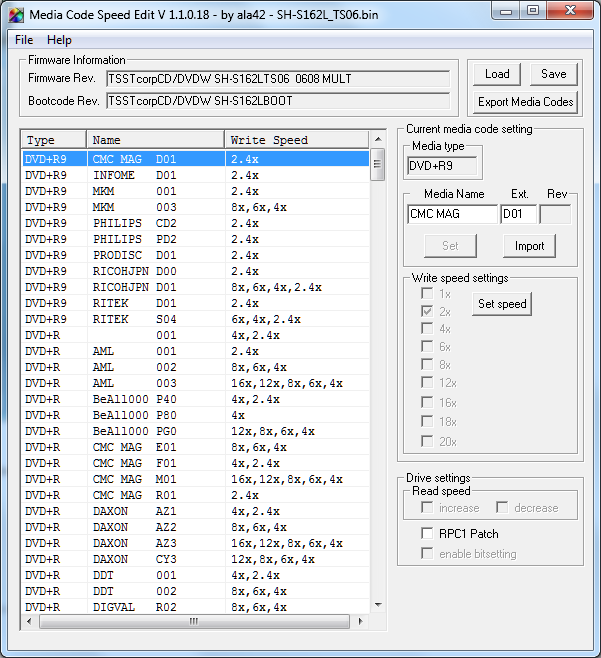Toggle the enable bitsetting checkbox
601x658 pixels.
(x=427, y=554)
